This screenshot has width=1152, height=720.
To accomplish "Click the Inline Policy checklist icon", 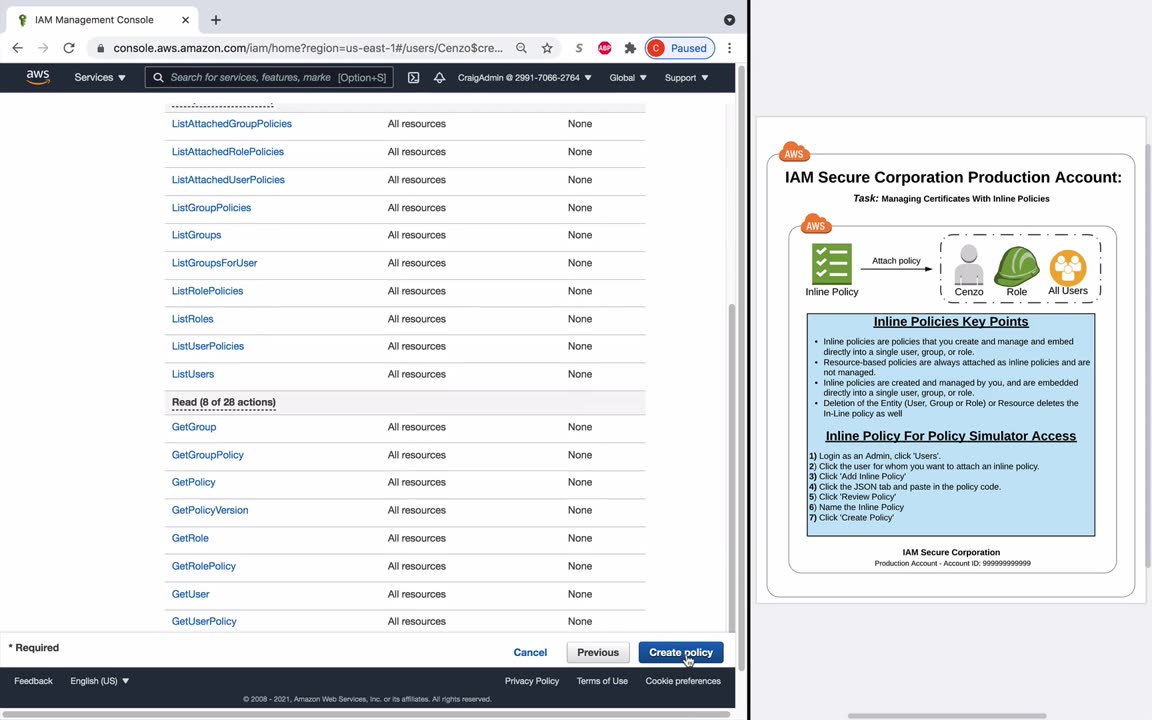I will click(x=832, y=264).
